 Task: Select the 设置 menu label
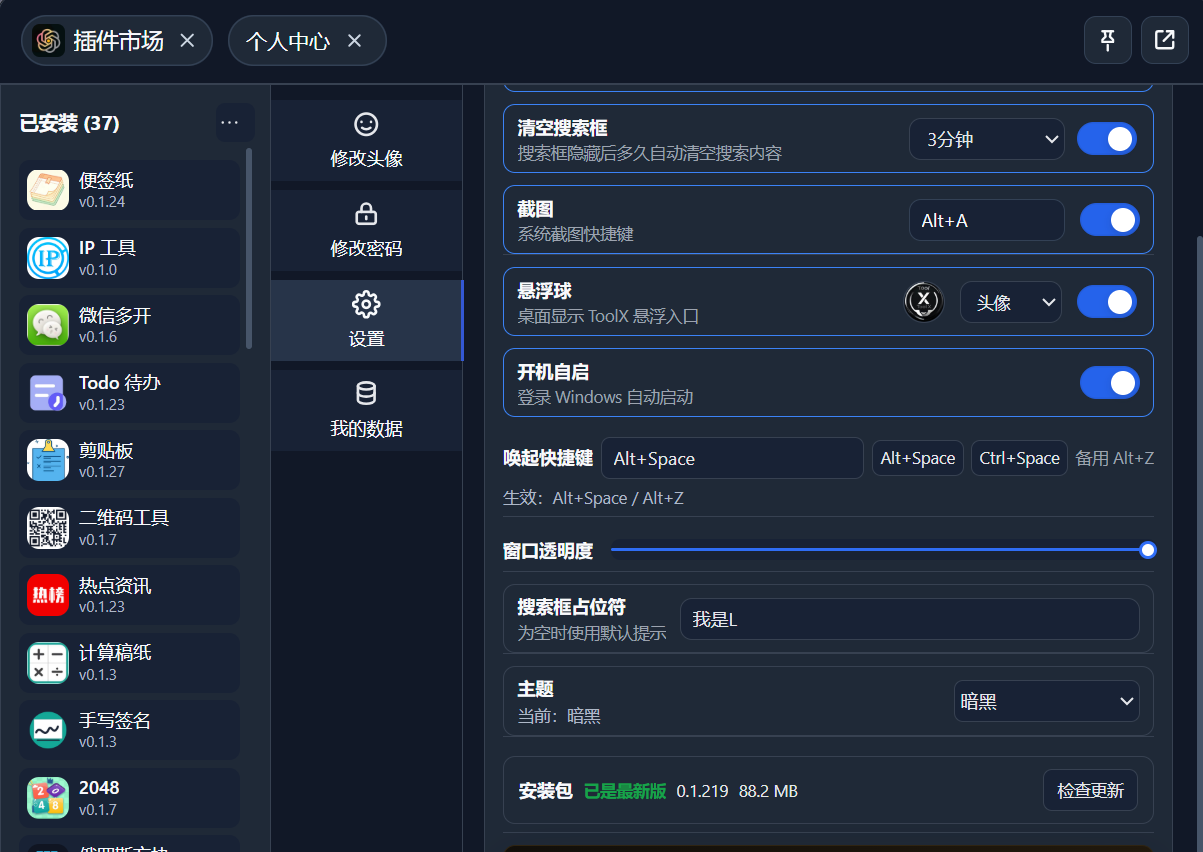(366, 339)
